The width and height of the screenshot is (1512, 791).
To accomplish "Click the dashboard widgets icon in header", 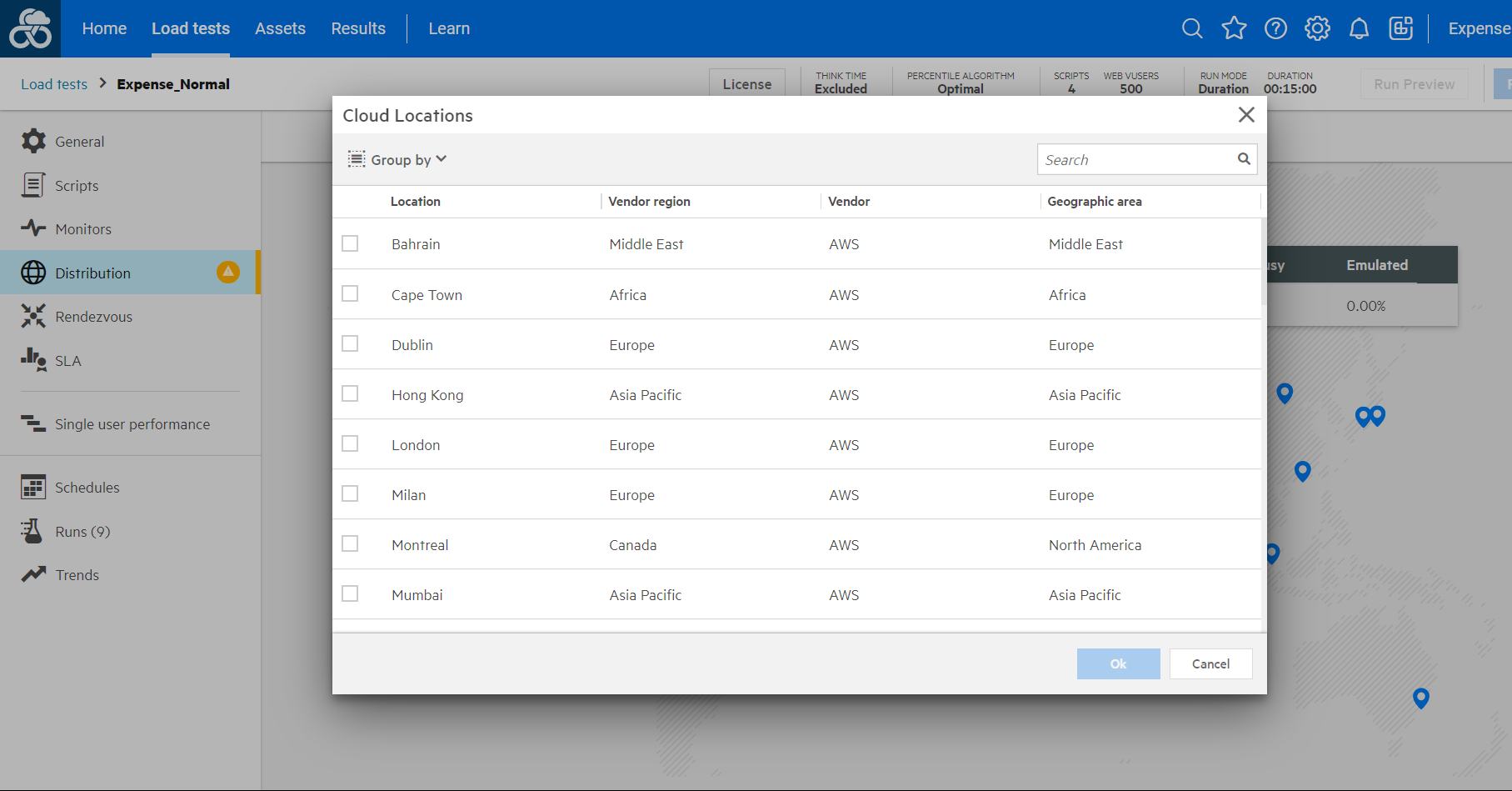I will tap(1400, 28).
